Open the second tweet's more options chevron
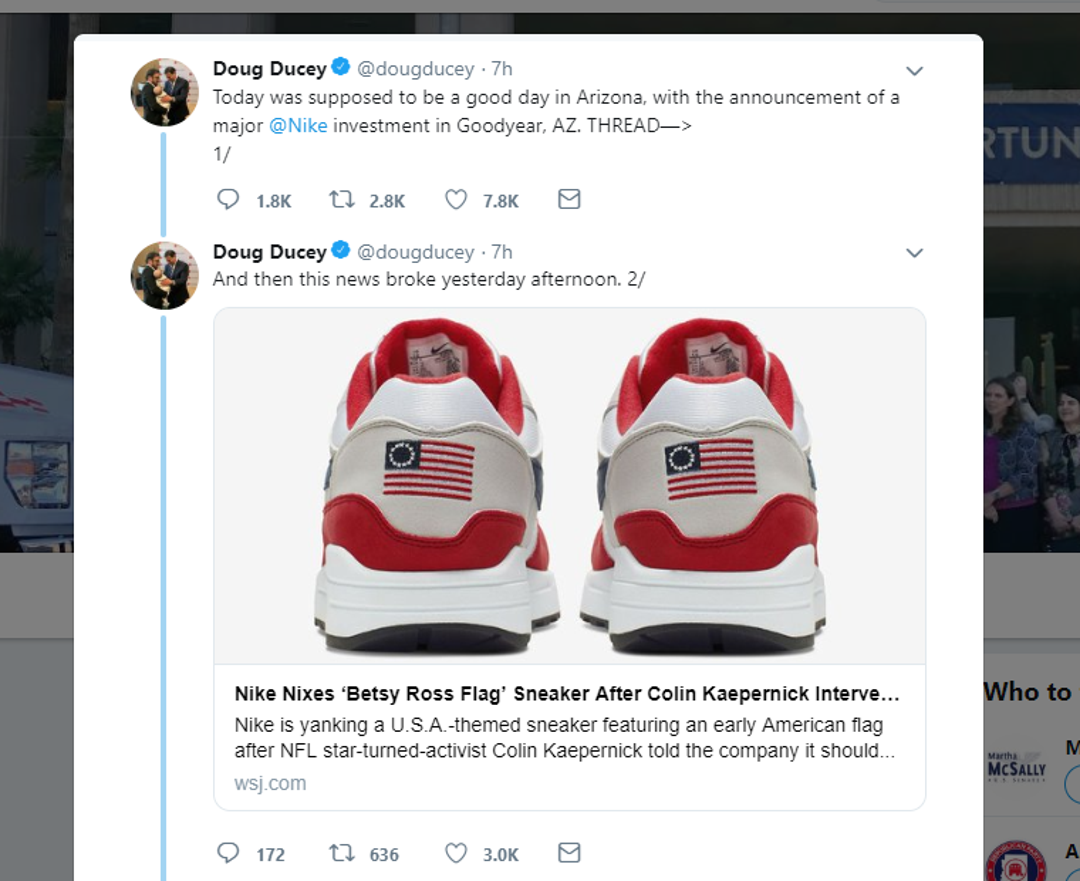The width and height of the screenshot is (1080, 881). (x=914, y=253)
